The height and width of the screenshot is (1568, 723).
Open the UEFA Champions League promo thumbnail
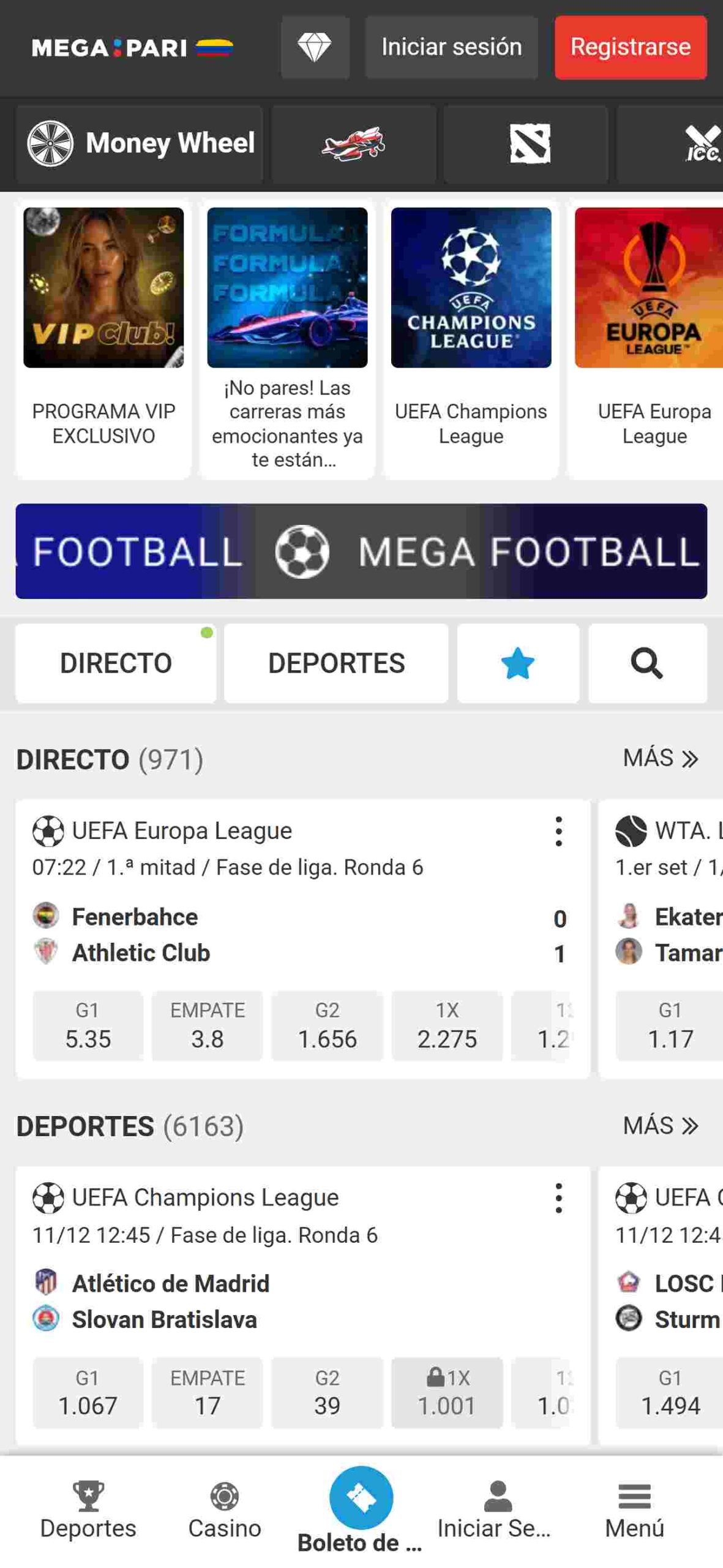(471, 288)
